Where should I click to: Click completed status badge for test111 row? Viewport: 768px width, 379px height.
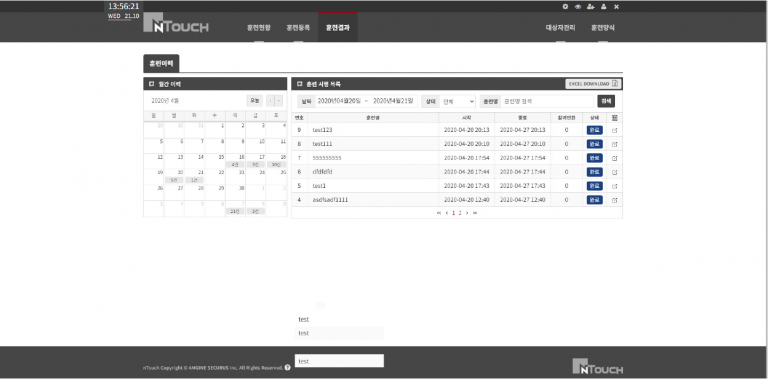(595, 144)
